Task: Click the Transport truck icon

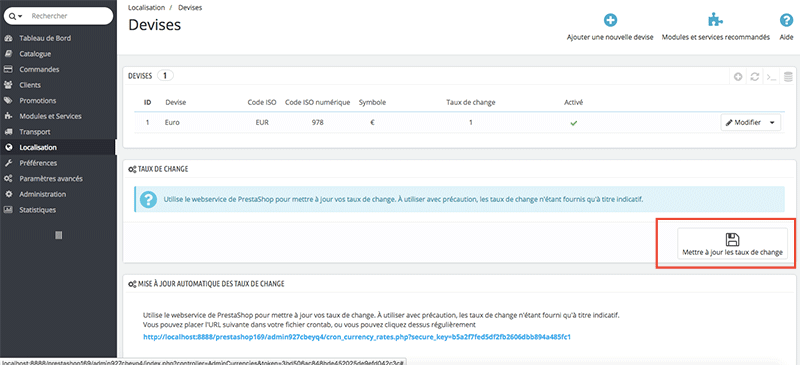Action: pyautogui.click(x=8, y=132)
